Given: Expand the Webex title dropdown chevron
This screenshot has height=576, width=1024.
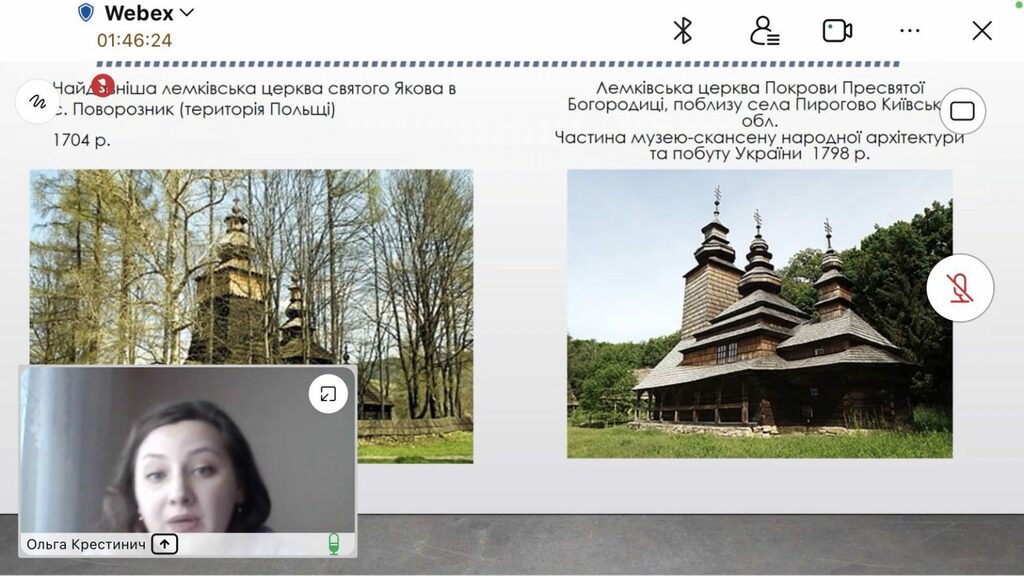Looking at the screenshot, I should pyautogui.click(x=187, y=12).
